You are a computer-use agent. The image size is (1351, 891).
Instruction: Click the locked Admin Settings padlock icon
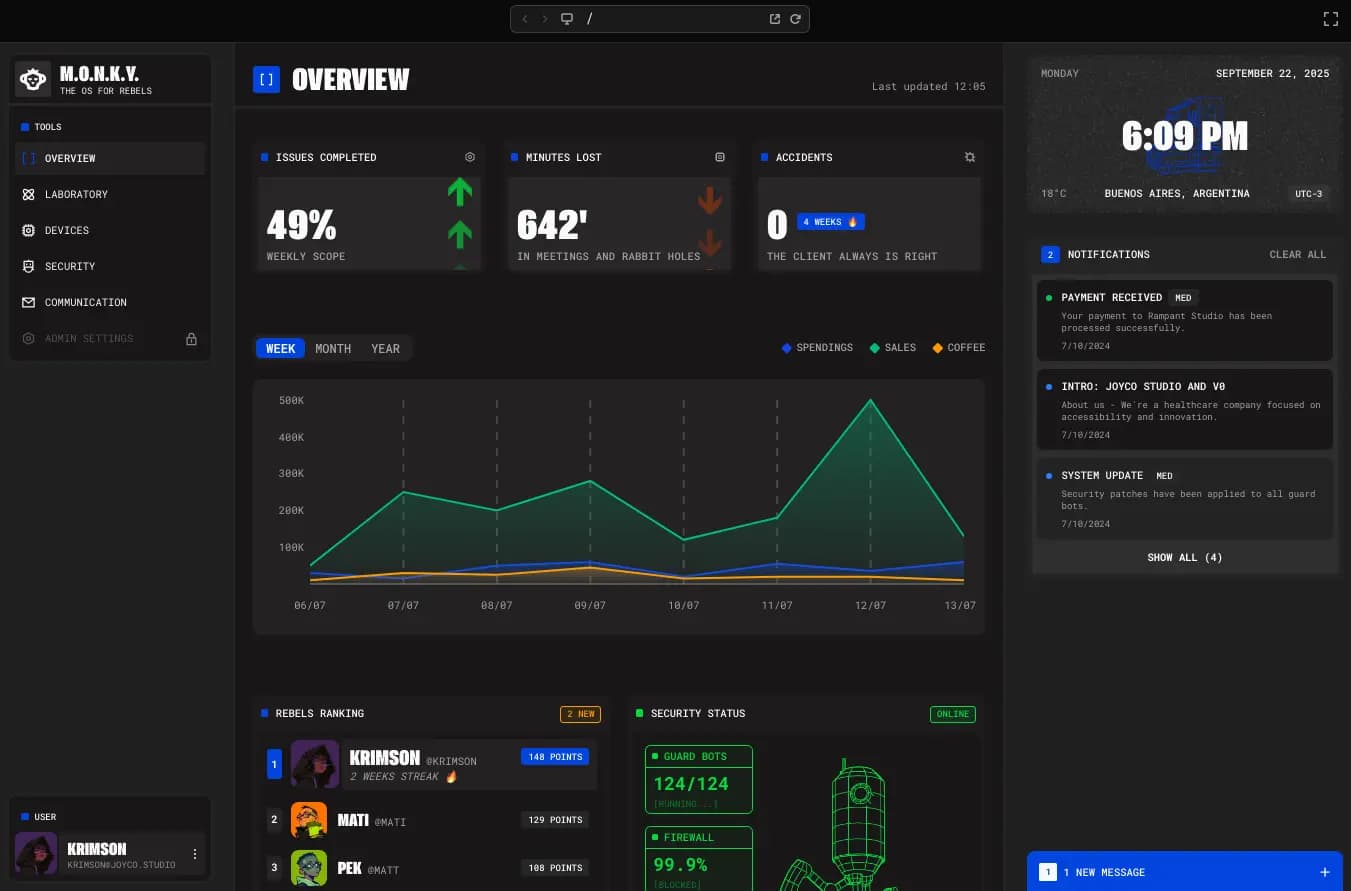coord(191,339)
